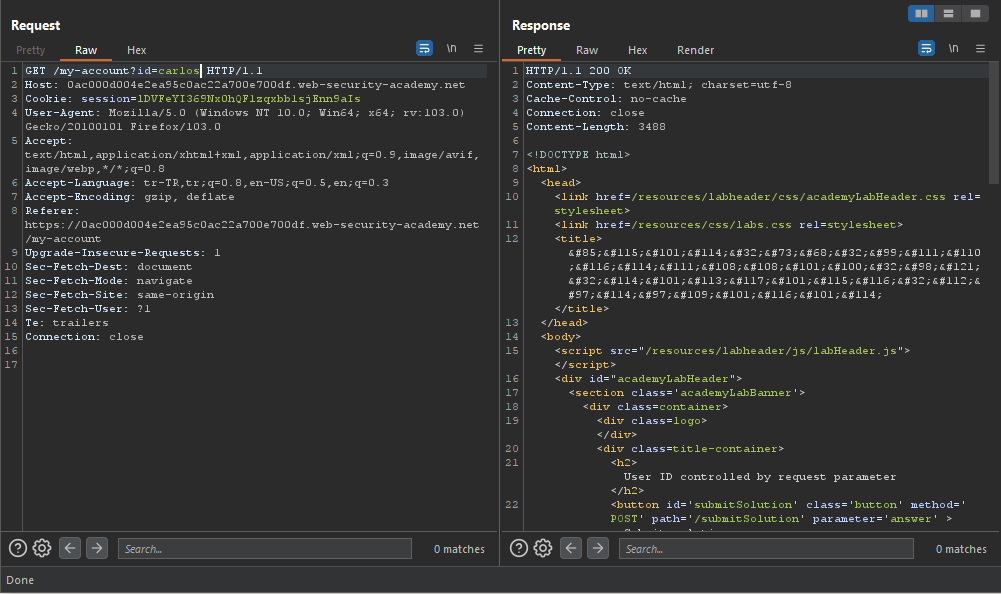Click the Response '0 matches' counter
The width and height of the screenshot is (1001, 594).
tap(961, 549)
